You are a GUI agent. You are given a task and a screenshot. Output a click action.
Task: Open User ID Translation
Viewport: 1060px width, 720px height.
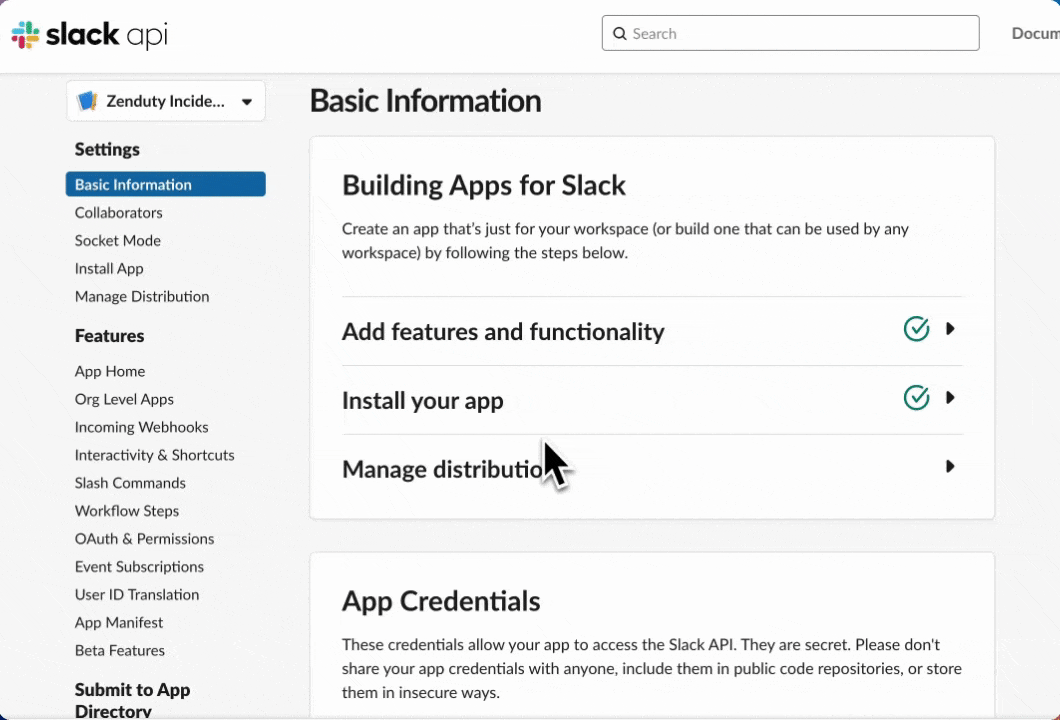pyautogui.click(x=137, y=595)
